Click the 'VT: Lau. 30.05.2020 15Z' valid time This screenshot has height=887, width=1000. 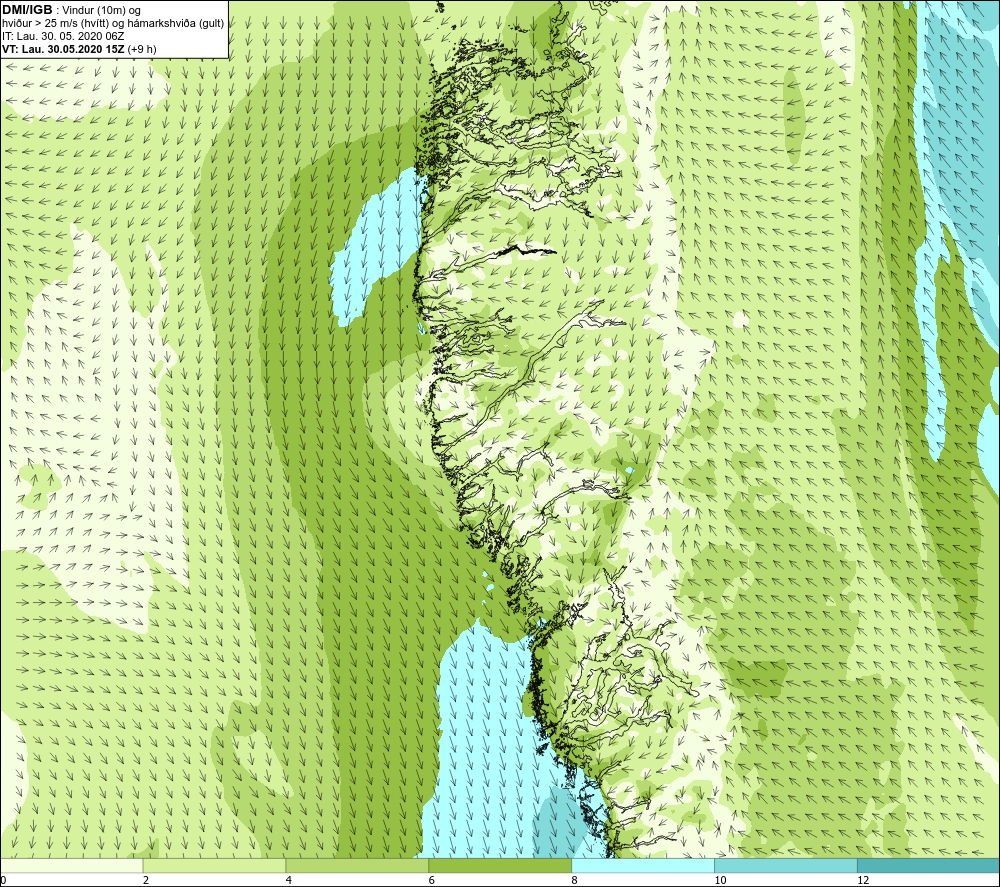pyautogui.click(x=64, y=49)
